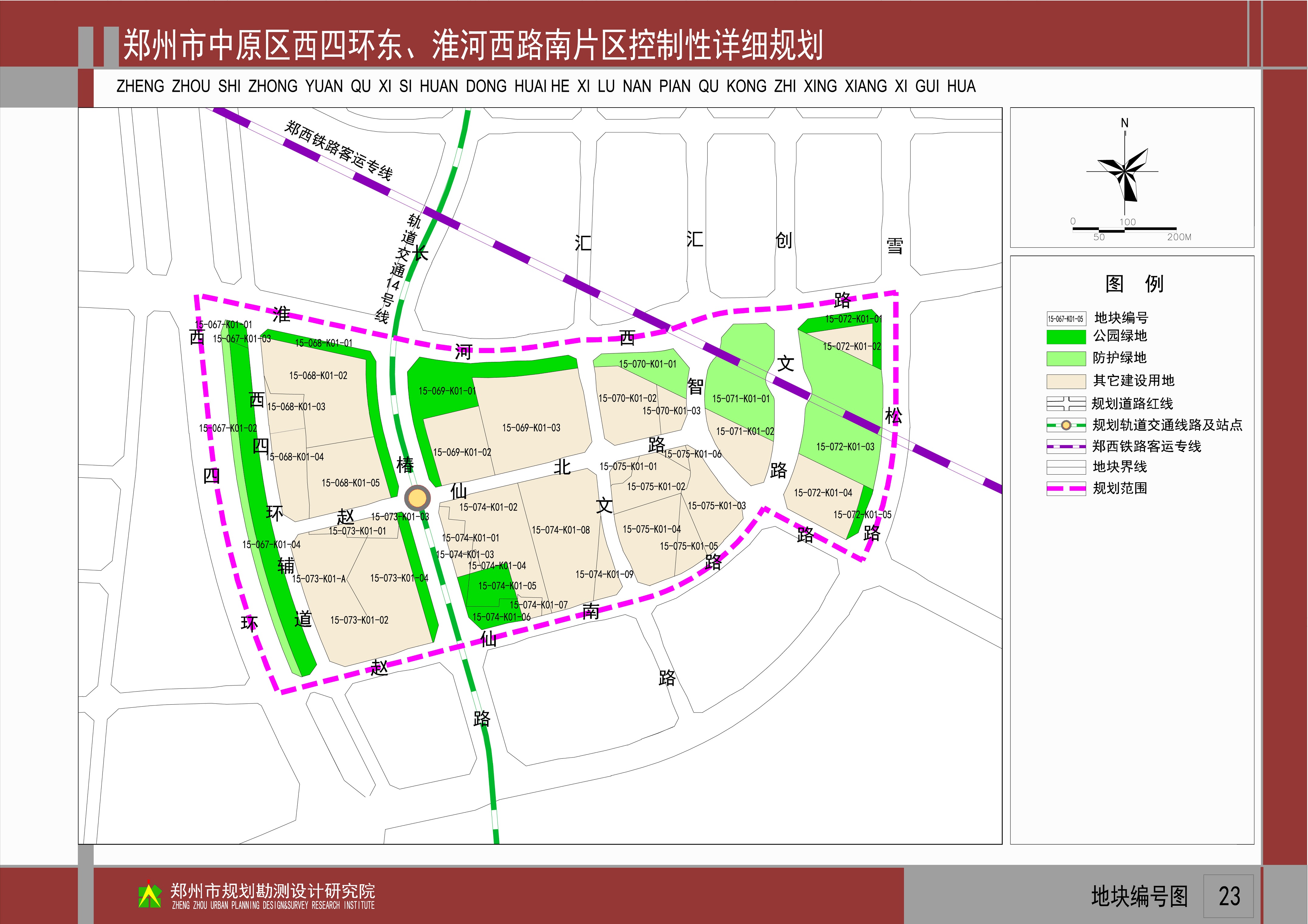This screenshot has height=924, width=1308.
Task: Click parcel label 15-072-K01-05
Action: coord(862,515)
